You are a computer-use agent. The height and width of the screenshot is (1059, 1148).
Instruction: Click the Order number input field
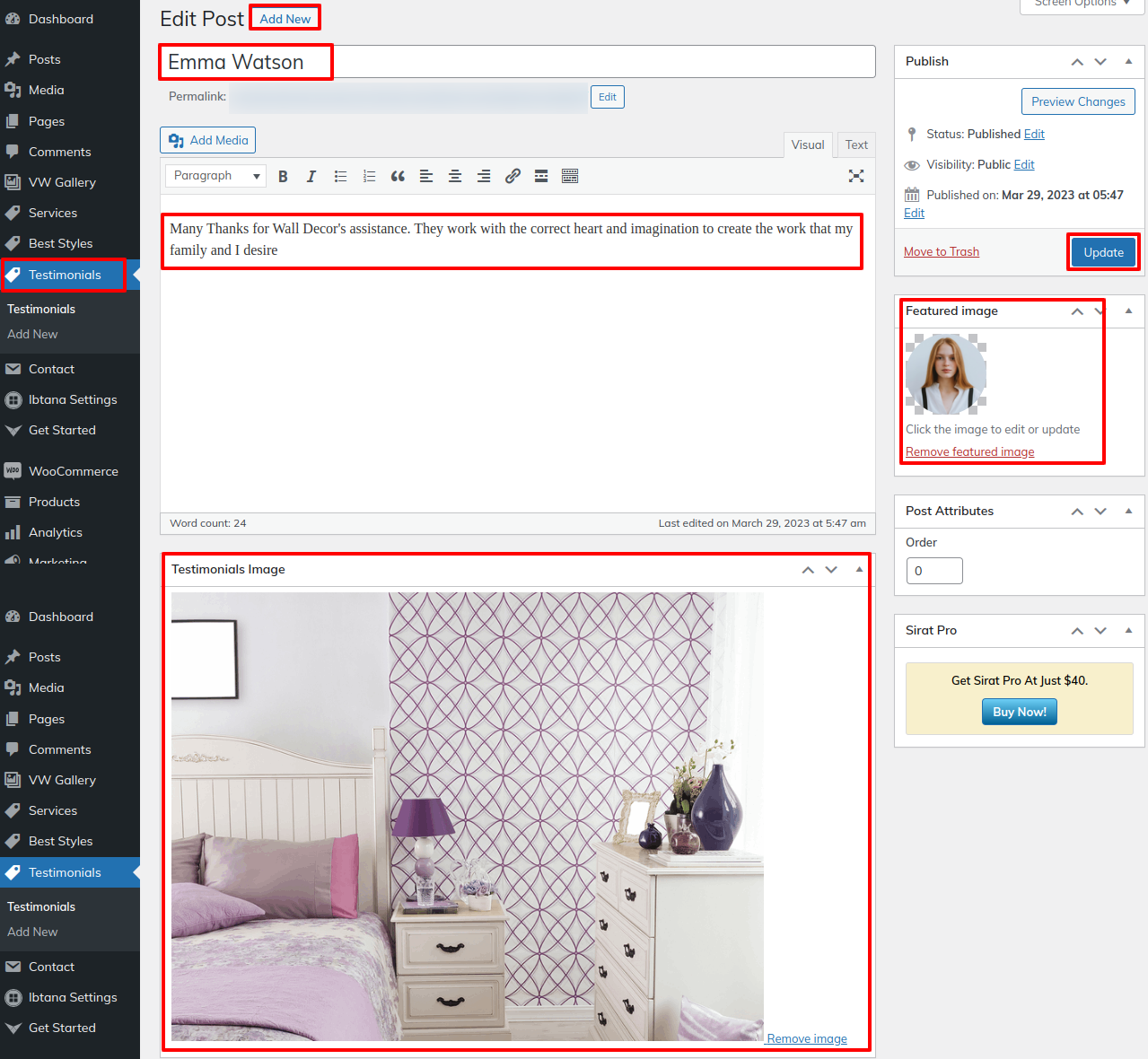[x=934, y=571]
